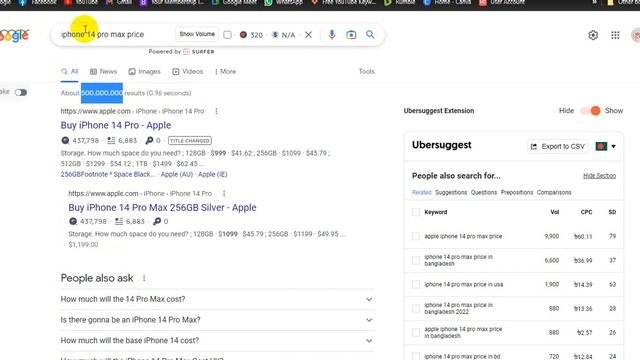
Task: Click three-dot menu beside first apple.com result
Action: coord(216,111)
